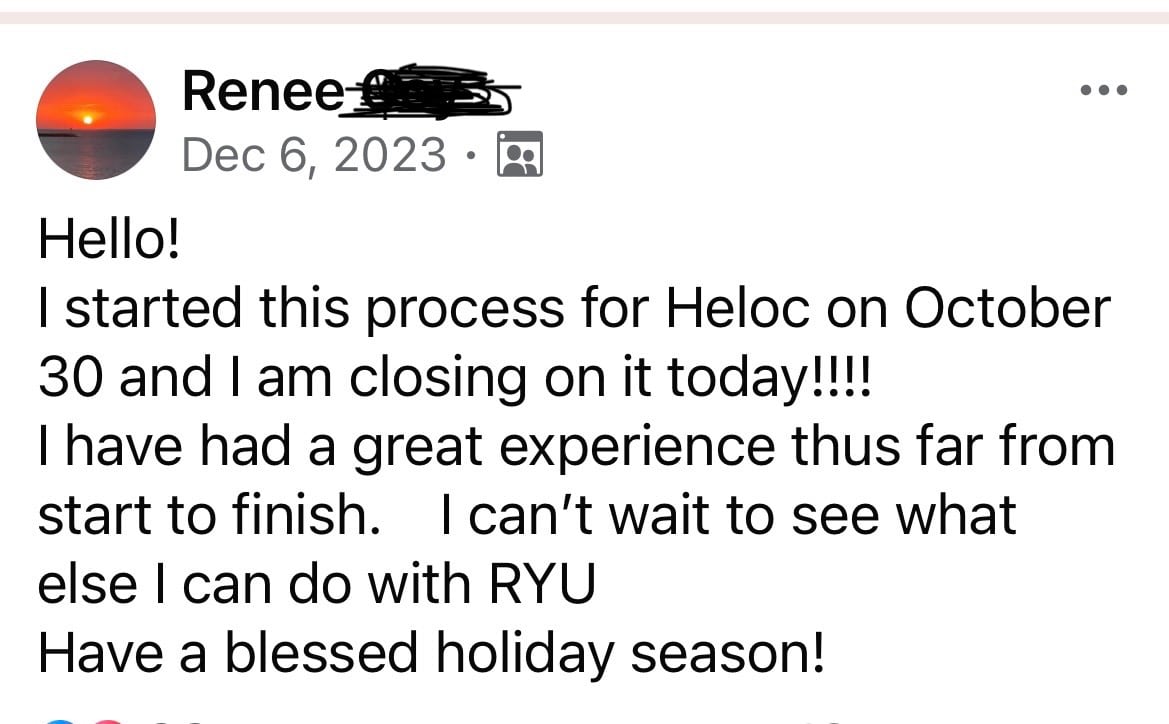The width and height of the screenshot is (1169, 724).
Task: Click the phrase "great experience" in the post
Action: (x=564, y=448)
